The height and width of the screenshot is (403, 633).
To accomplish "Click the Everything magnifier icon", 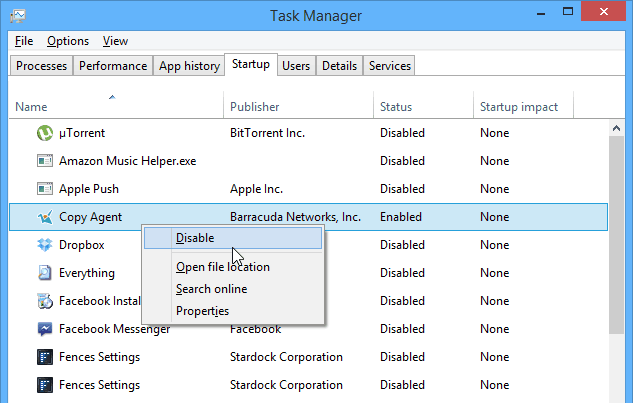I will point(45,273).
